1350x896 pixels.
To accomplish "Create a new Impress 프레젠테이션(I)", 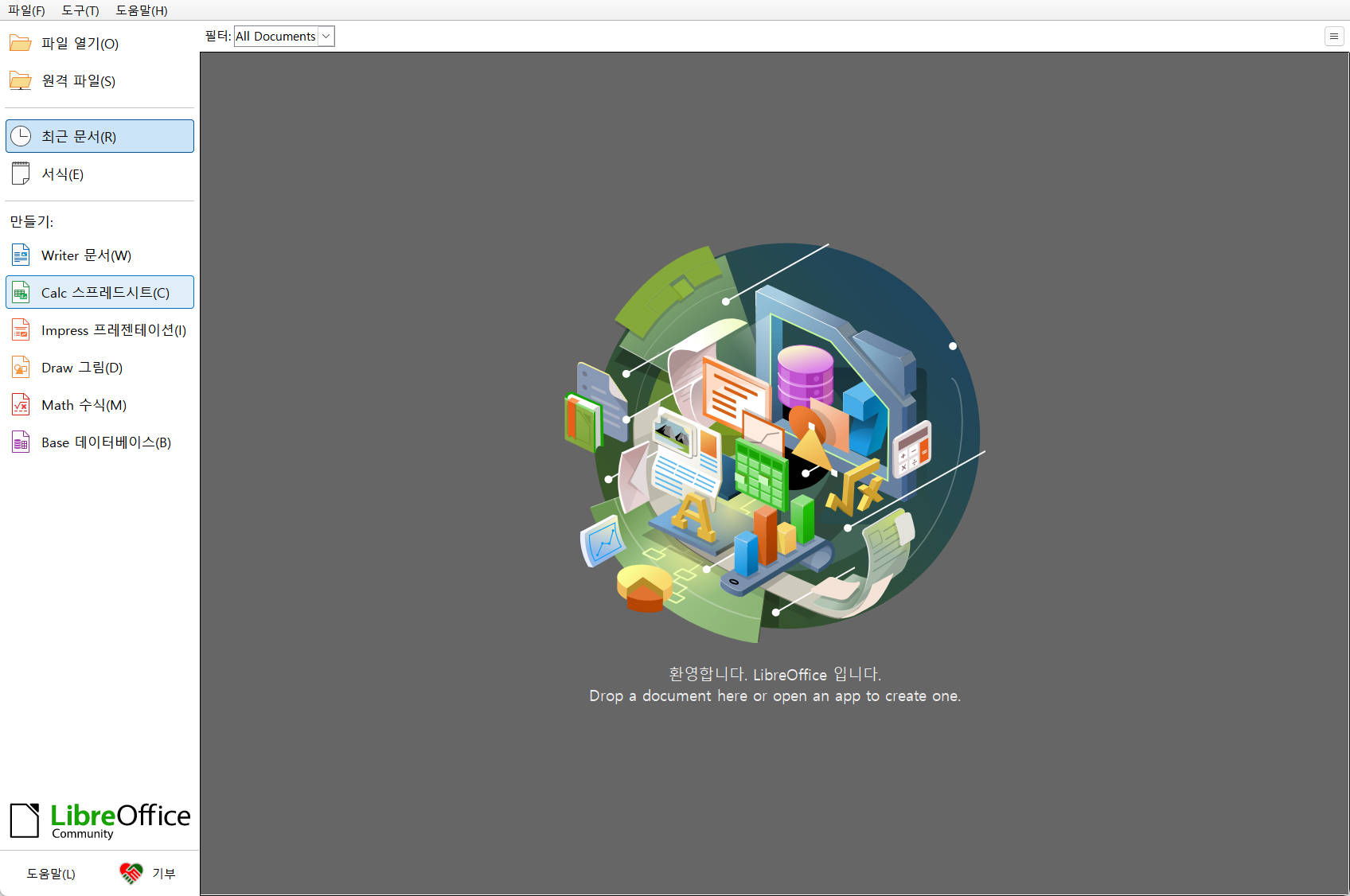I will pos(99,329).
